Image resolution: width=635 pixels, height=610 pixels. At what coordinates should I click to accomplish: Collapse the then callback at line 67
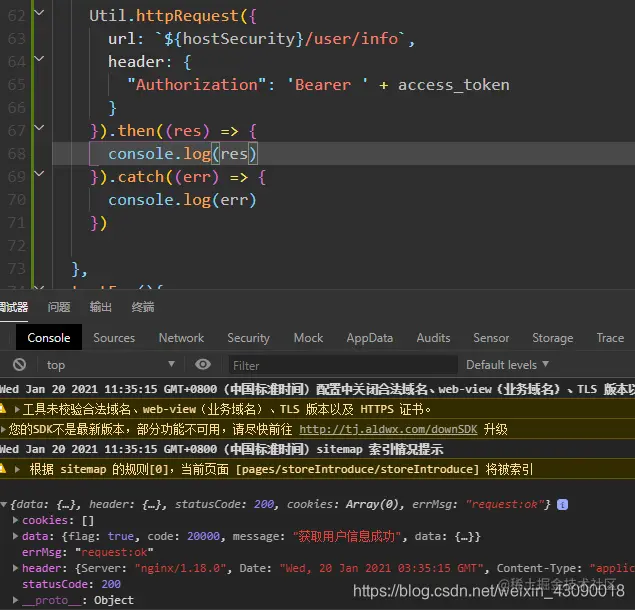pyautogui.click(x=39, y=128)
